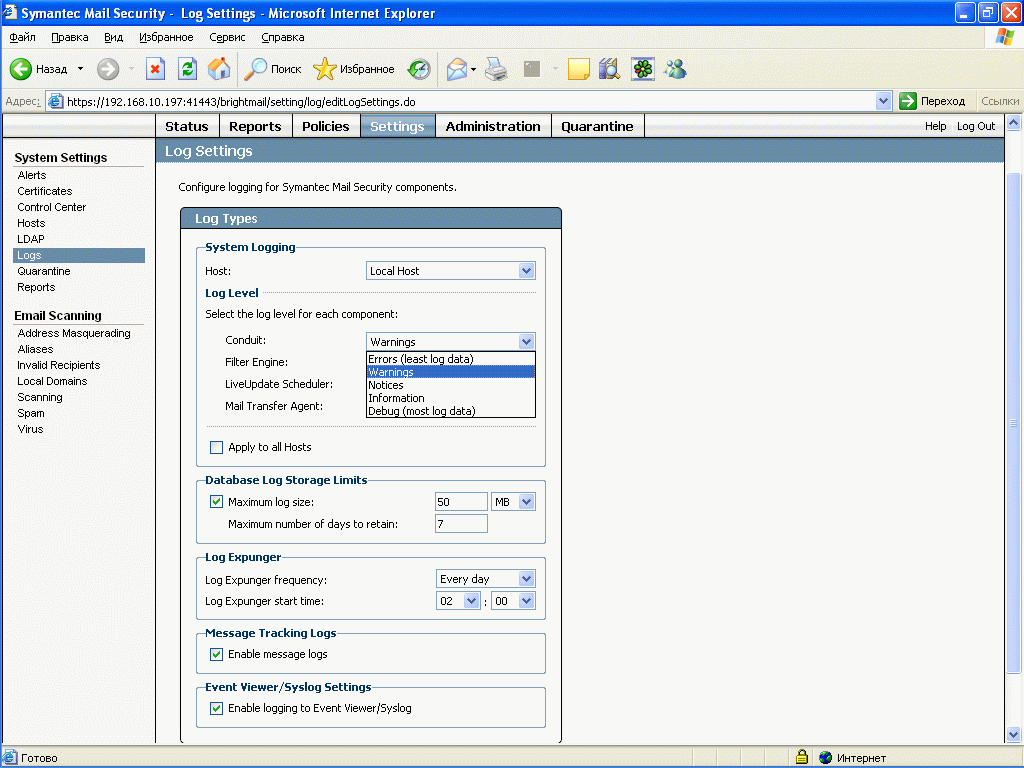Select Debug (most log data) option
The height and width of the screenshot is (768, 1024).
pyautogui.click(x=421, y=411)
